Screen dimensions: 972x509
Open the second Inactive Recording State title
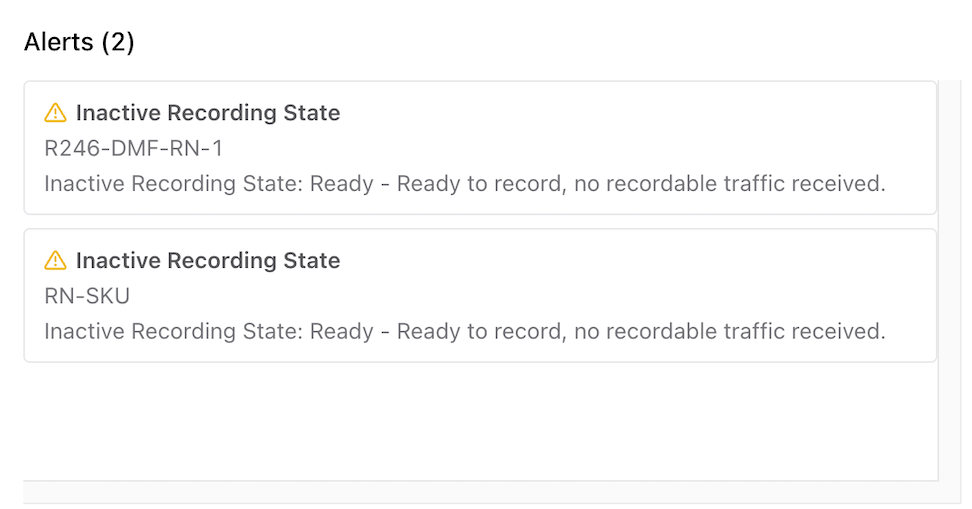208,260
